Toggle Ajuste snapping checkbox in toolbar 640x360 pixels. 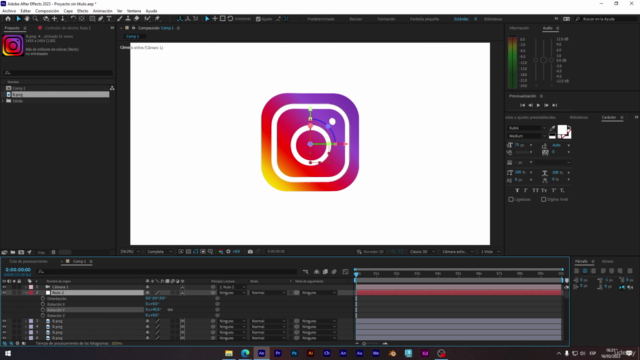[258, 19]
